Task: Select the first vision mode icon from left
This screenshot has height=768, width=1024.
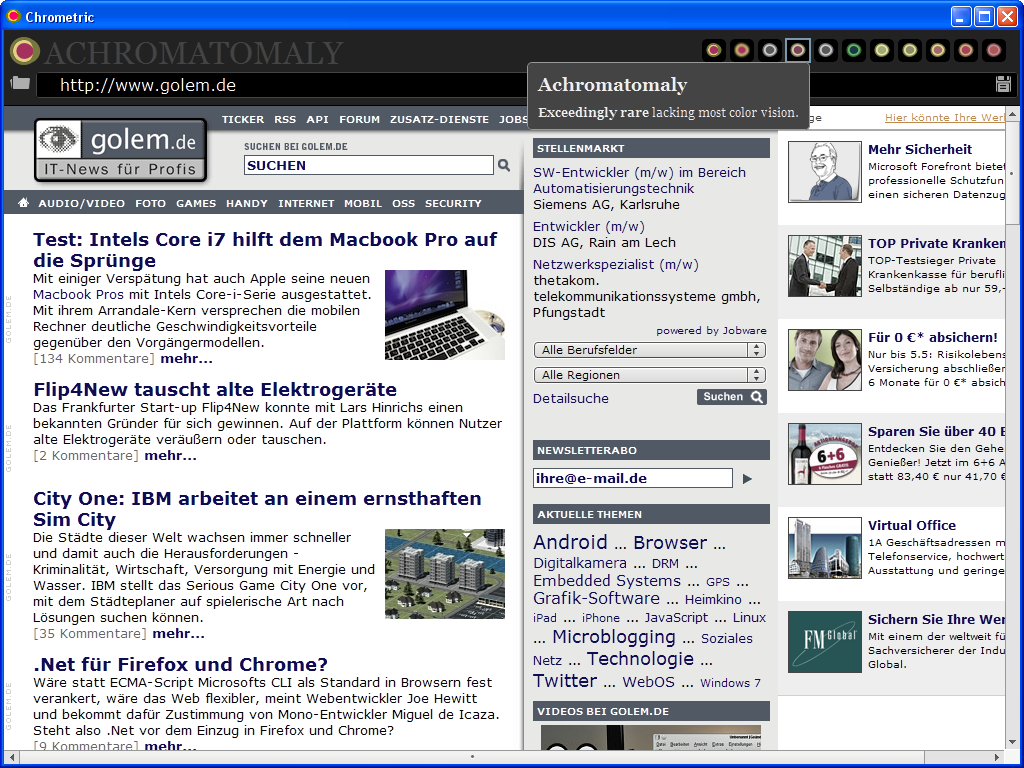Action: pyautogui.click(x=714, y=50)
